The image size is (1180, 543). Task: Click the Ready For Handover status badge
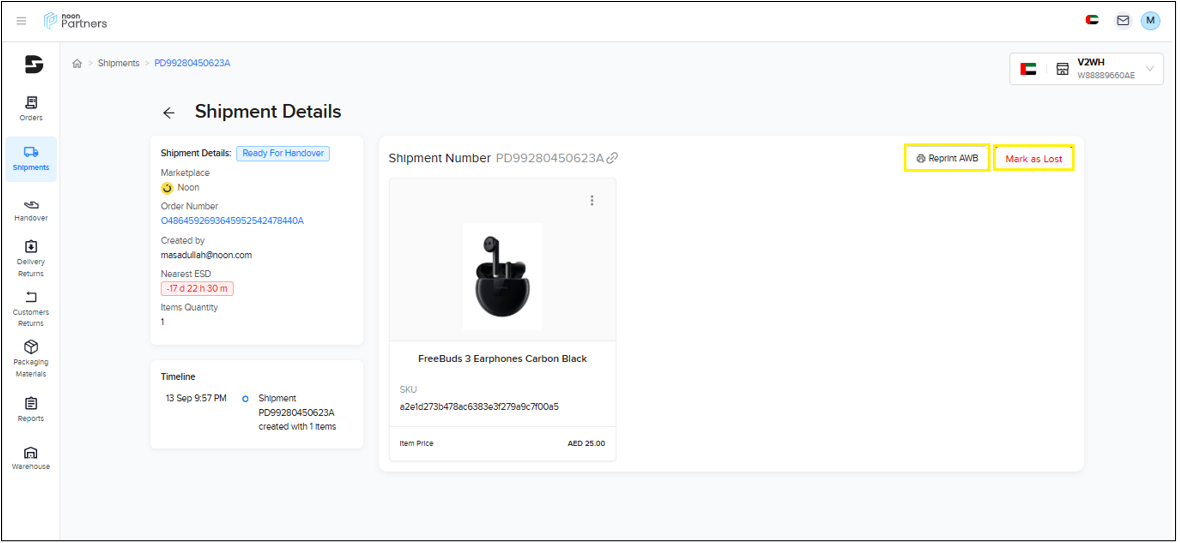point(283,153)
